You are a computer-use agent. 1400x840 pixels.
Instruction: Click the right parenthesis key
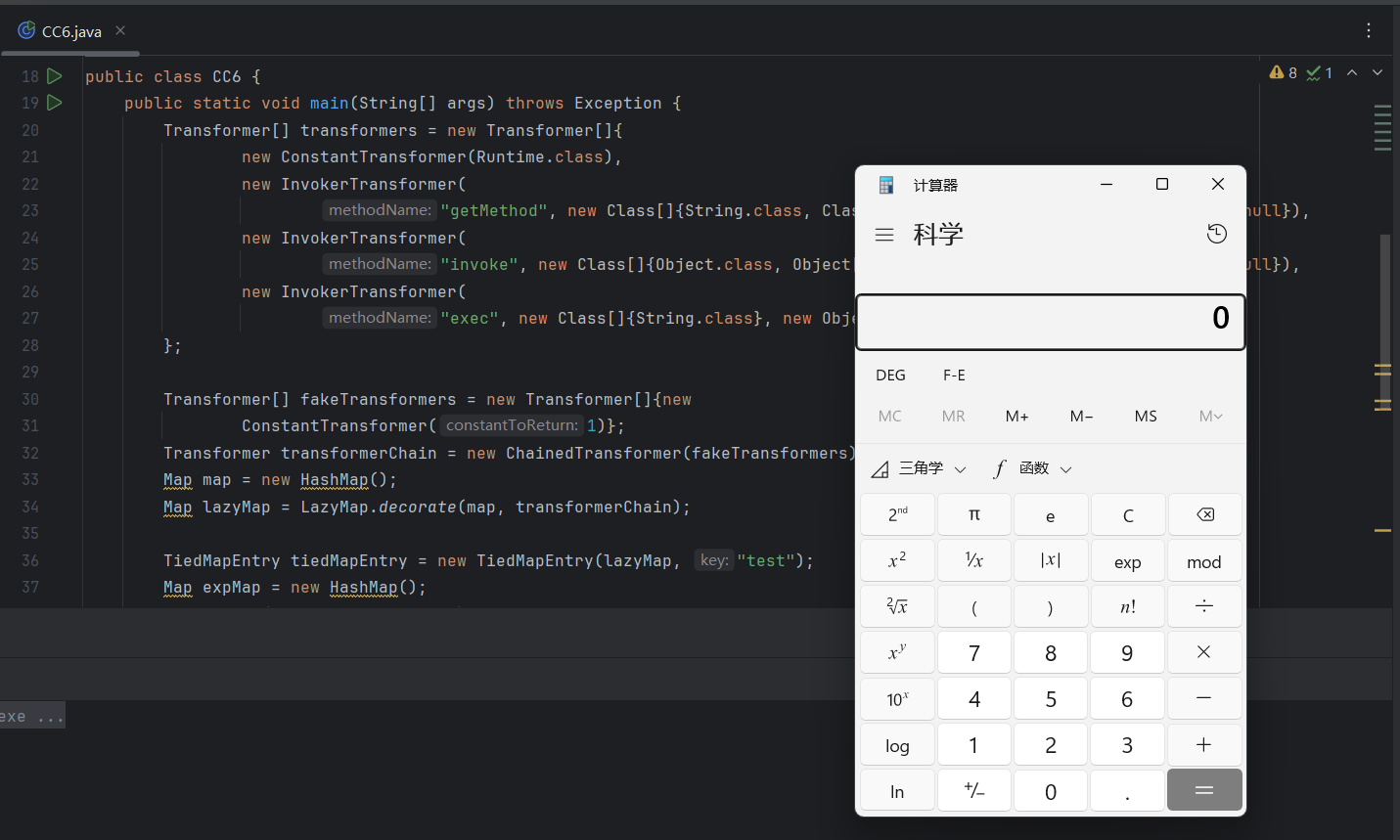[1051, 606]
